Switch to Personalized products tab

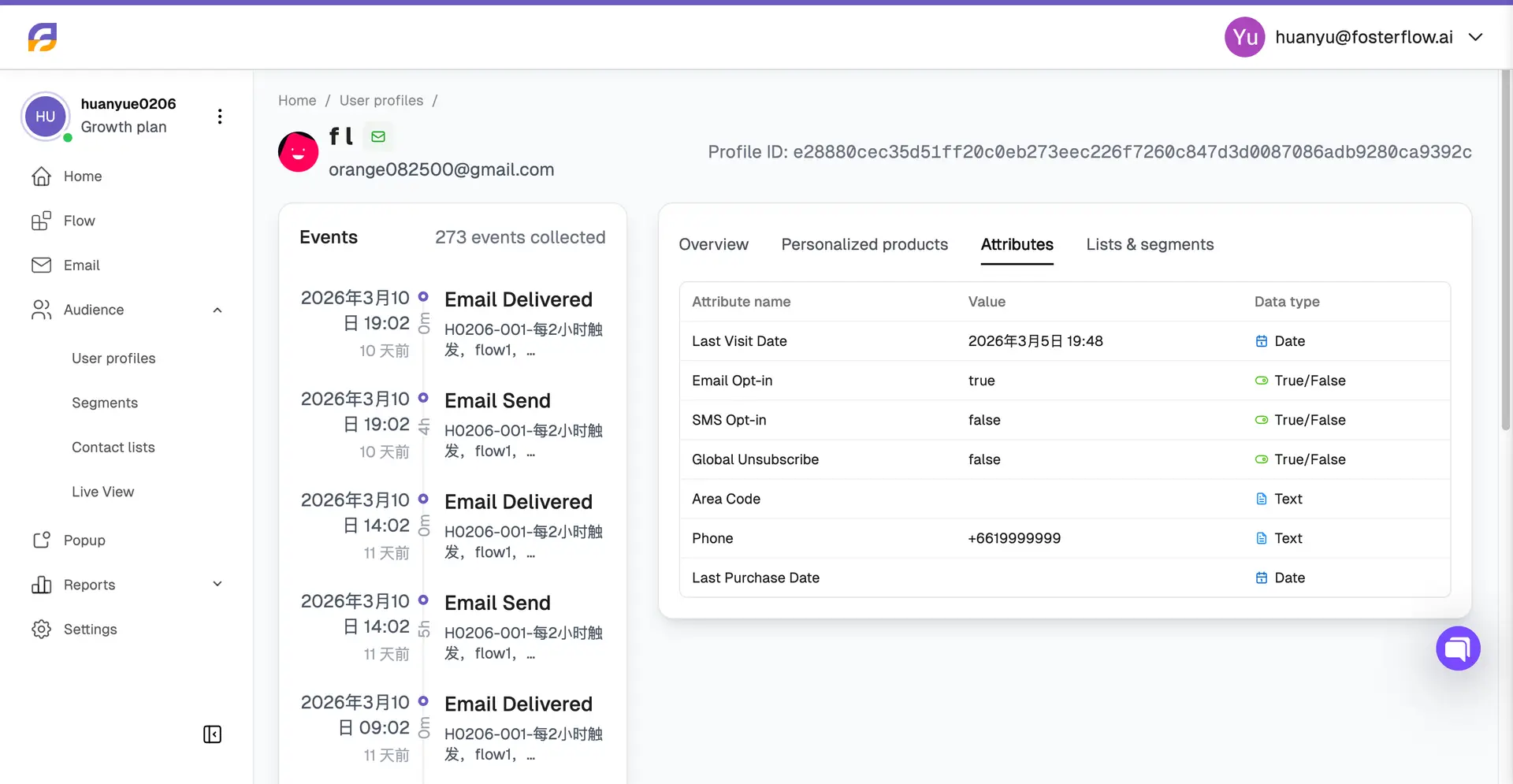(x=864, y=244)
